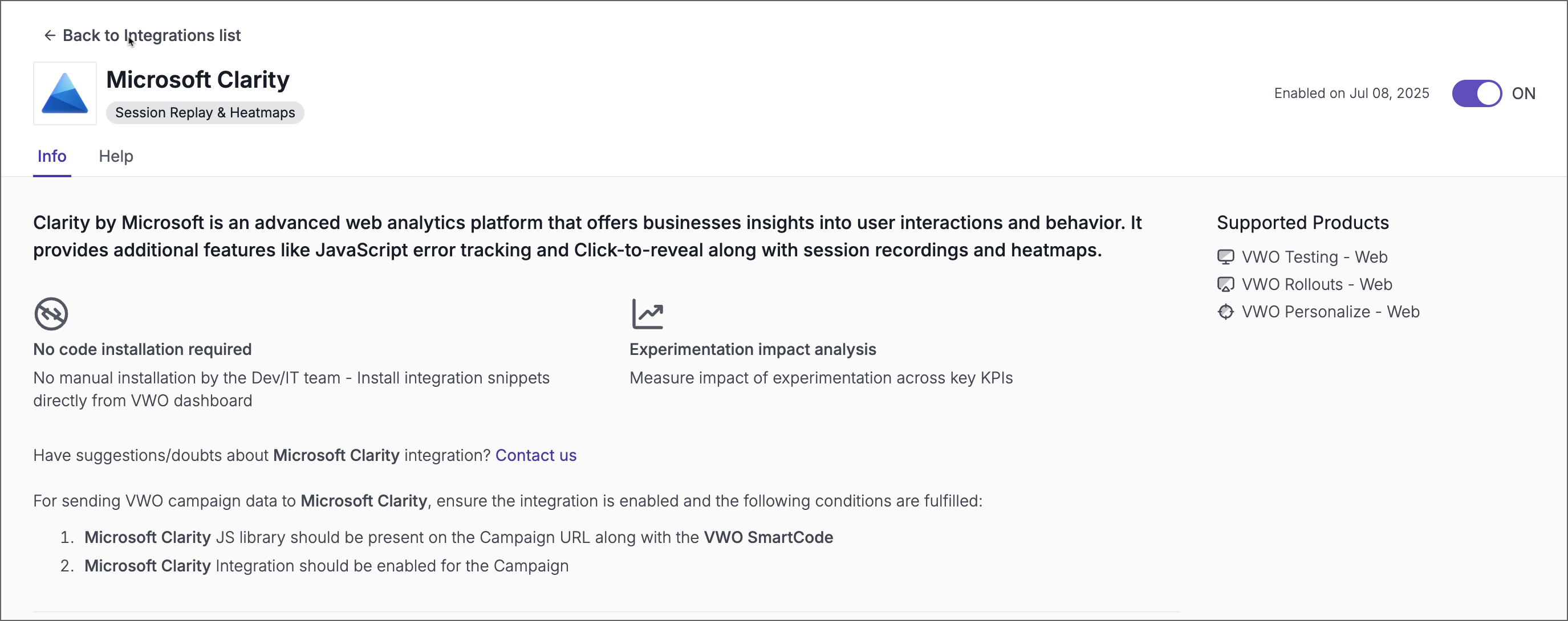Image resolution: width=1568 pixels, height=621 pixels.
Task: Switch to the Info tab
Action: [52, 156]
